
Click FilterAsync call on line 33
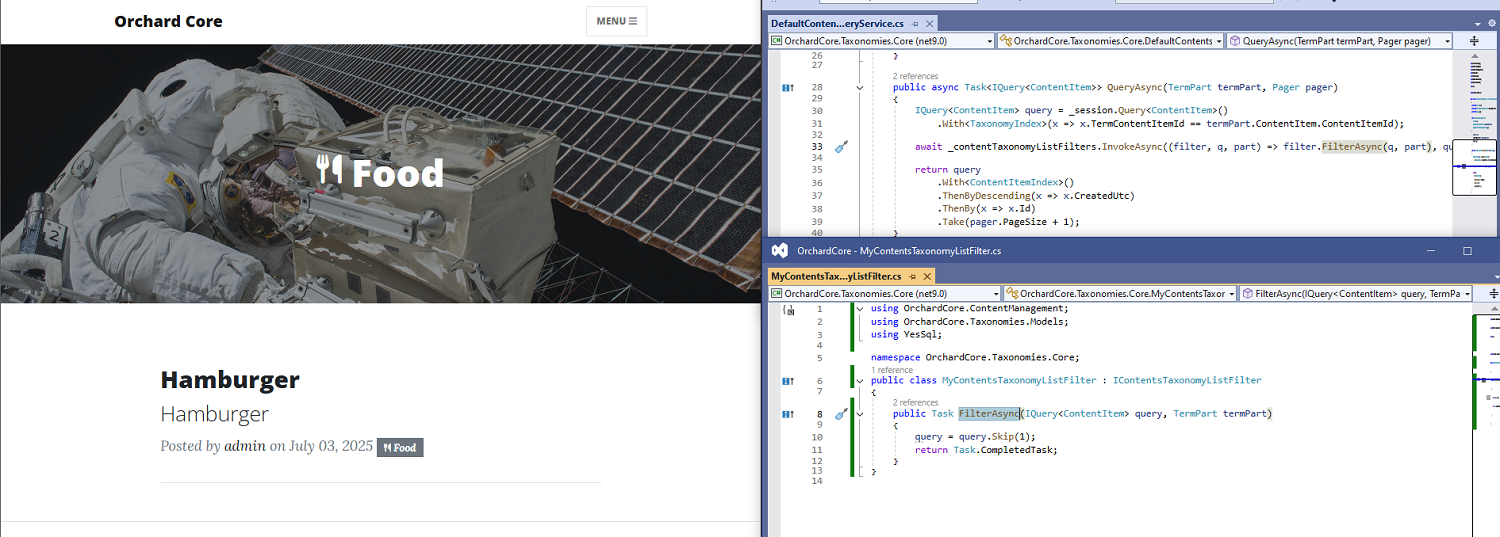point(1352,147)
